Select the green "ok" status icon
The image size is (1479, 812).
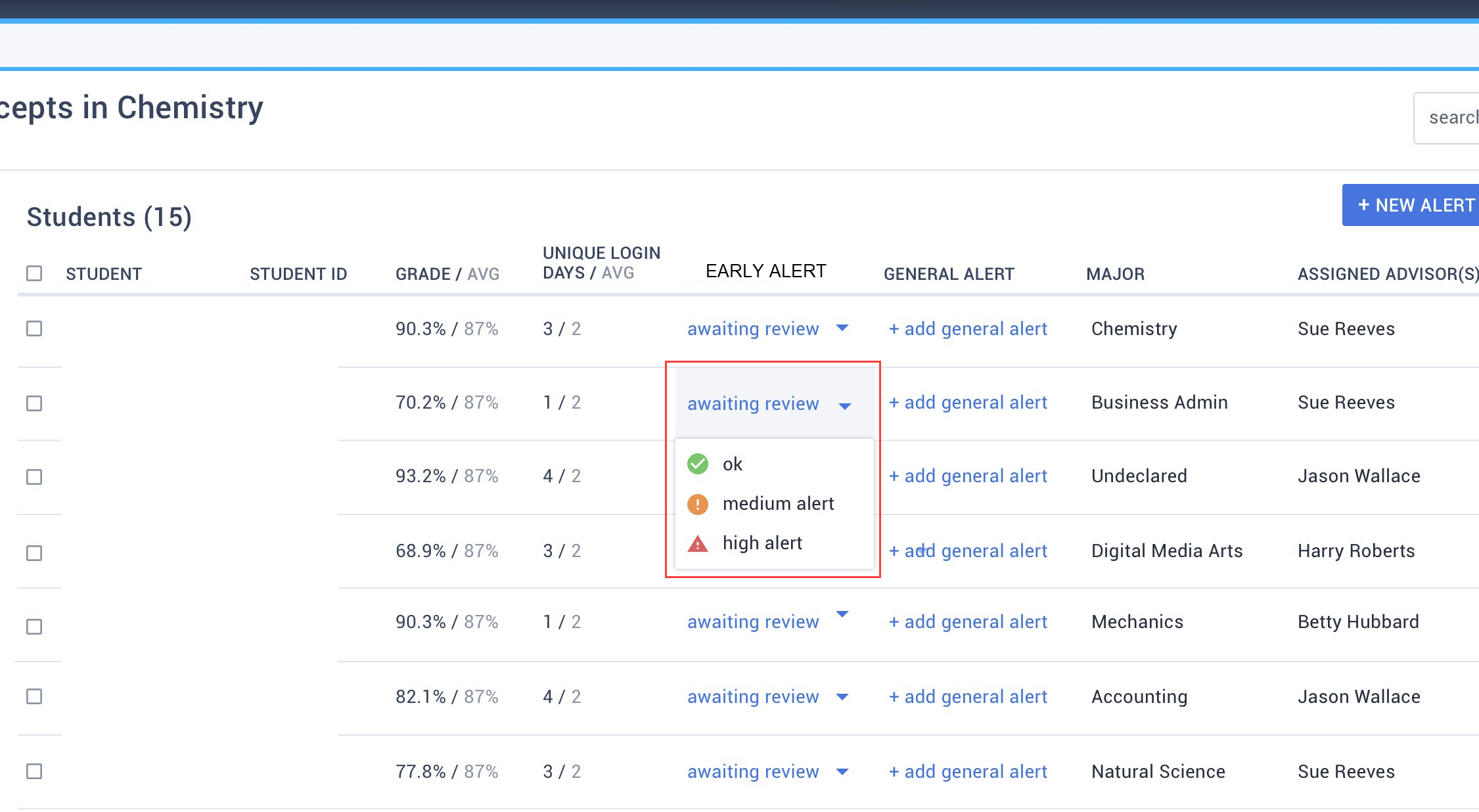(x=697, y=463)
